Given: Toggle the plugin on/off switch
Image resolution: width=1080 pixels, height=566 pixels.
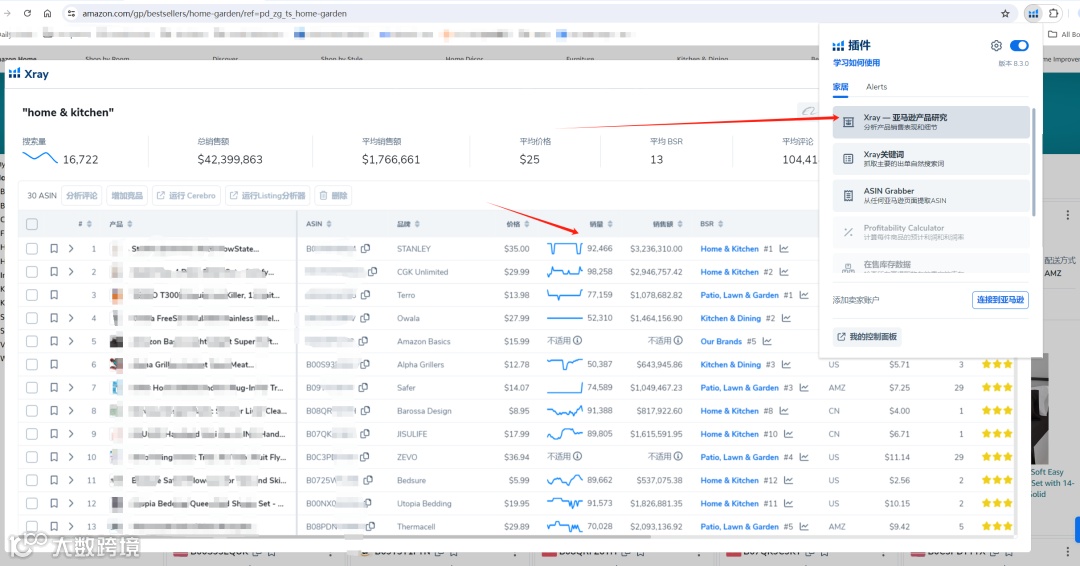Looking at the screenshot, I should 1019,45.
